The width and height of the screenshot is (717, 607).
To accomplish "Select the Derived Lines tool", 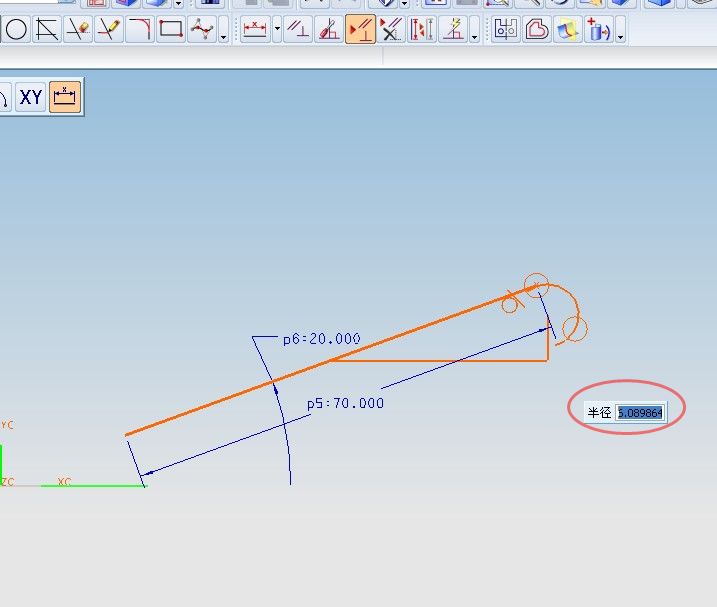I will [47, 30].
